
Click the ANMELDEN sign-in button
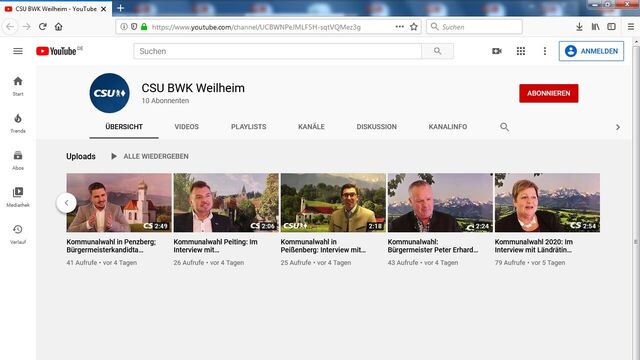coord(591,51)
